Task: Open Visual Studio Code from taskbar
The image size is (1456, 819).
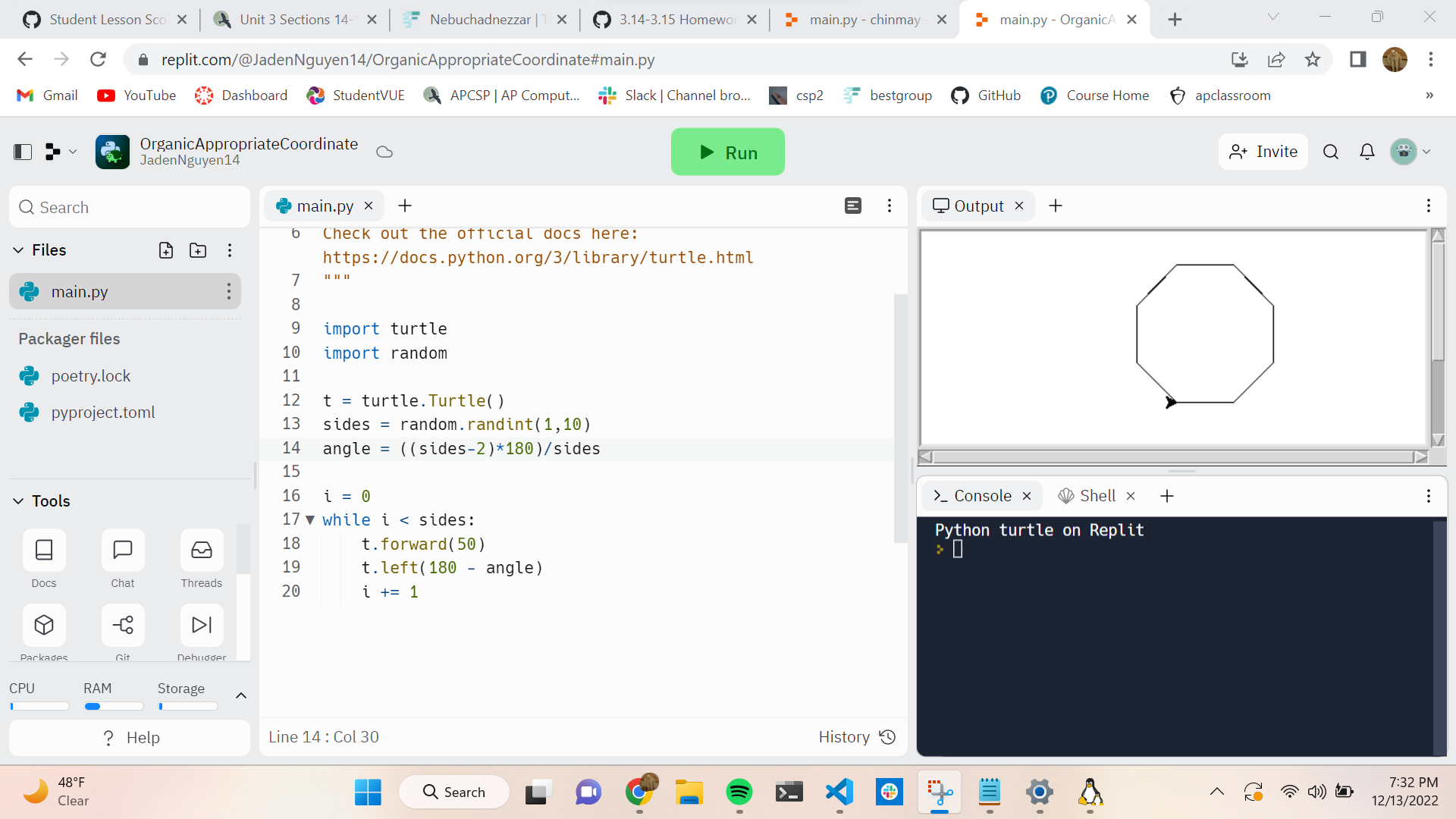Action: click(x=839, y=792)
